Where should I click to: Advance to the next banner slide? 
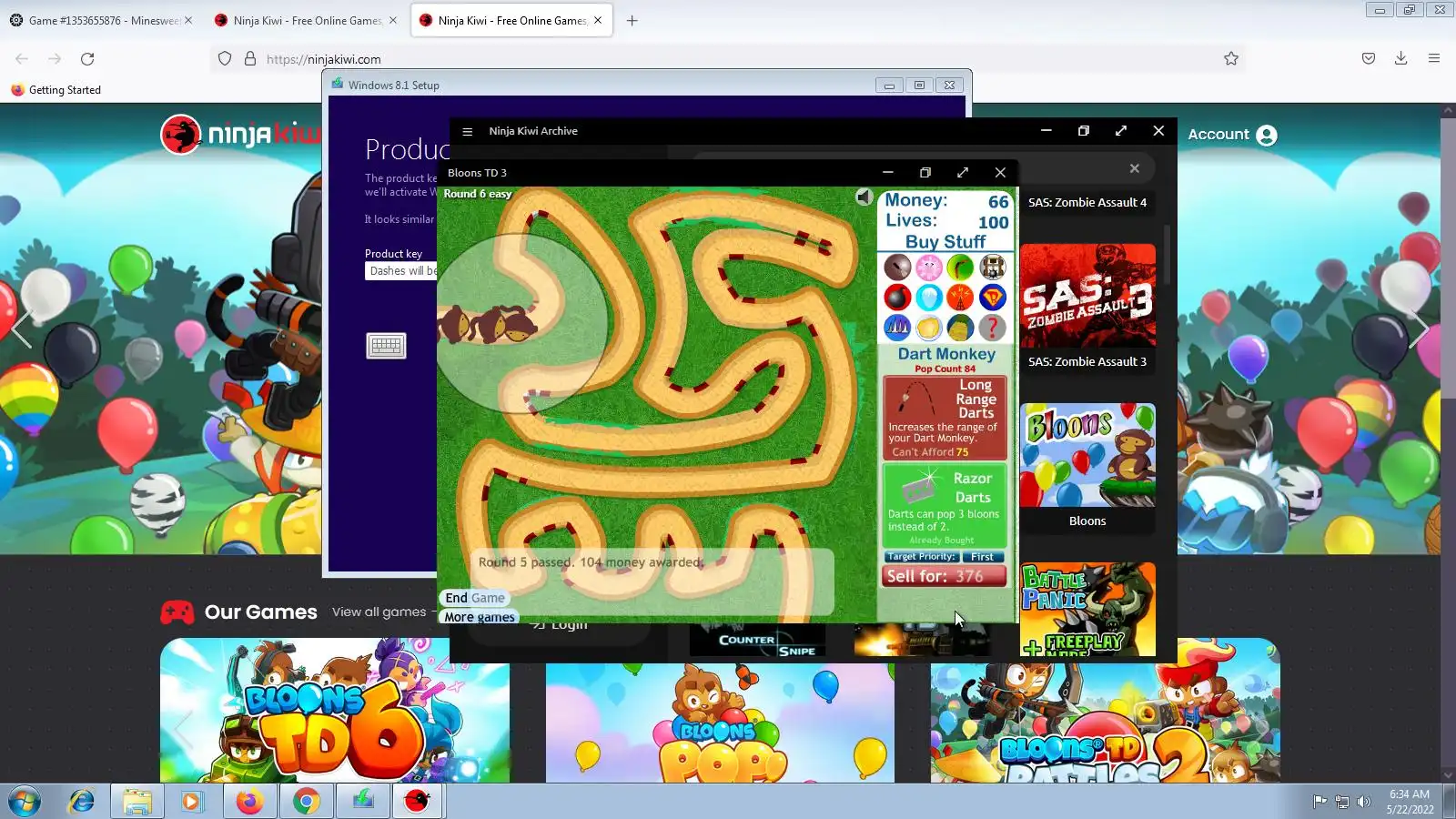click(x=1419, y=329)
